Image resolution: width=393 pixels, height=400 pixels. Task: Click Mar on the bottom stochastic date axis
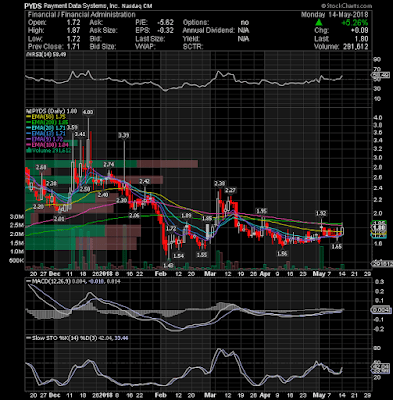point(210,395)
